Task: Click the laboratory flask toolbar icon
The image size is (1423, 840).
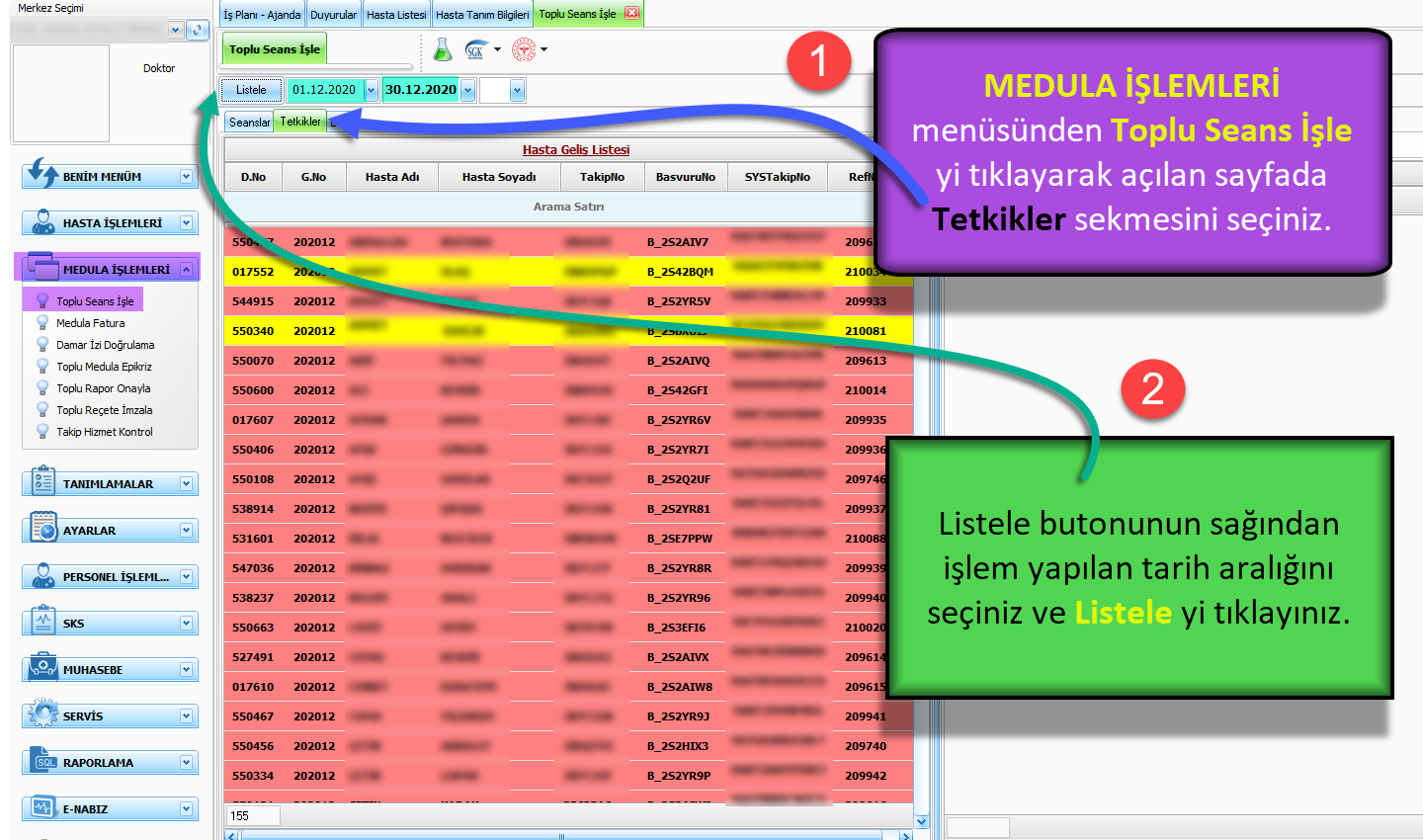Action: [443, 49]
